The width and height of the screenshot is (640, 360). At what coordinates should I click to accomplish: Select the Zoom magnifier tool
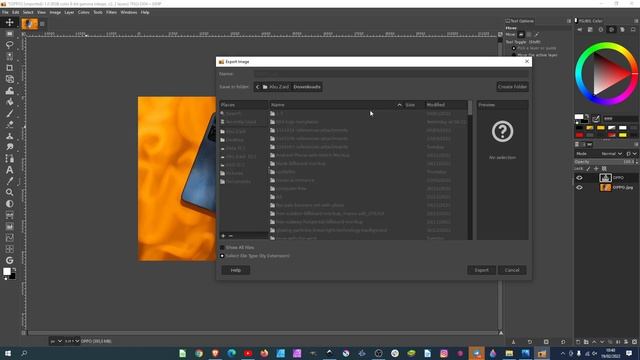[x=9, y=192]
